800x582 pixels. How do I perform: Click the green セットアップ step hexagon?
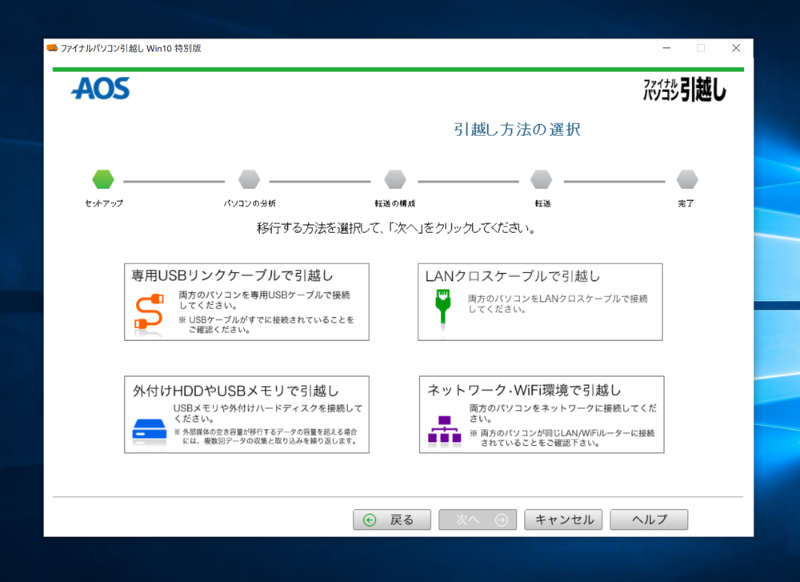coord(103,179)
